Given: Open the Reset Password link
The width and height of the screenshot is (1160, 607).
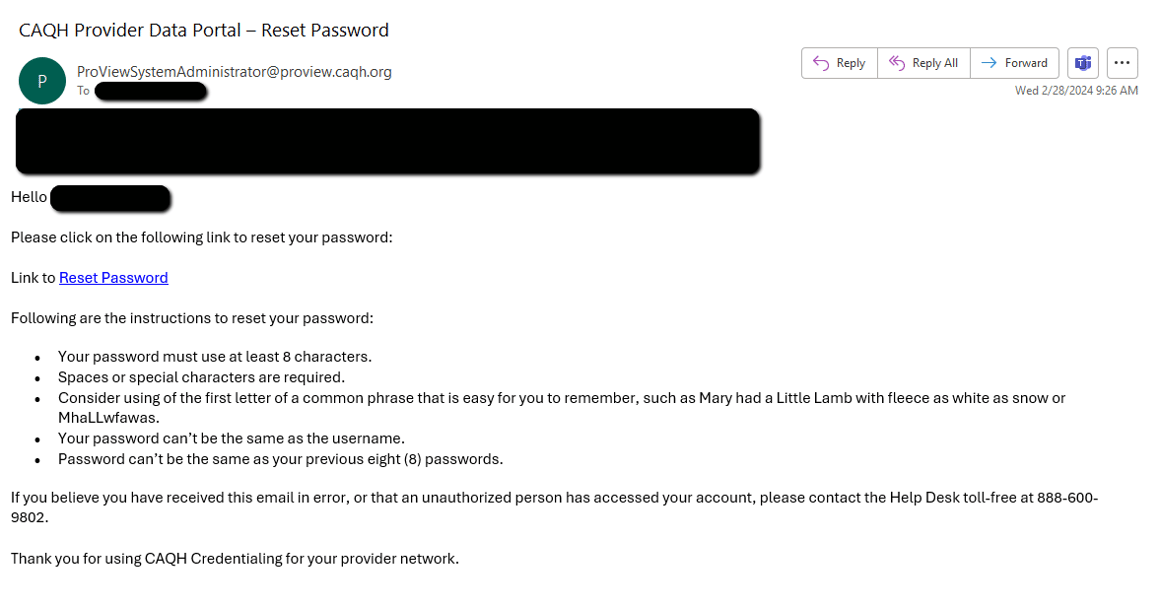Looking at the screenshot, I should (x=113, y=277).
